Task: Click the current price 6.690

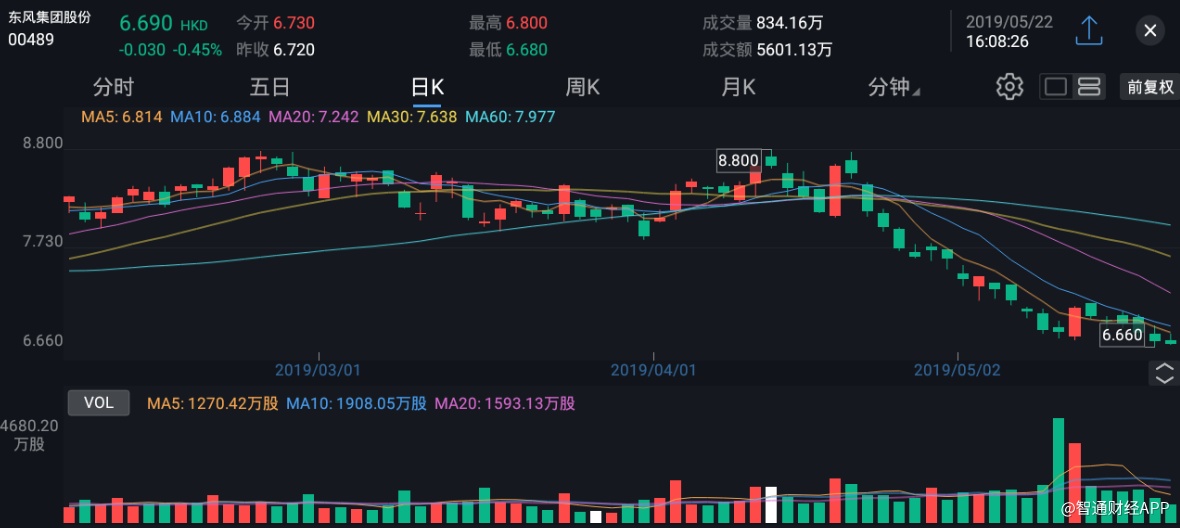Action: (x=145, y=23)
